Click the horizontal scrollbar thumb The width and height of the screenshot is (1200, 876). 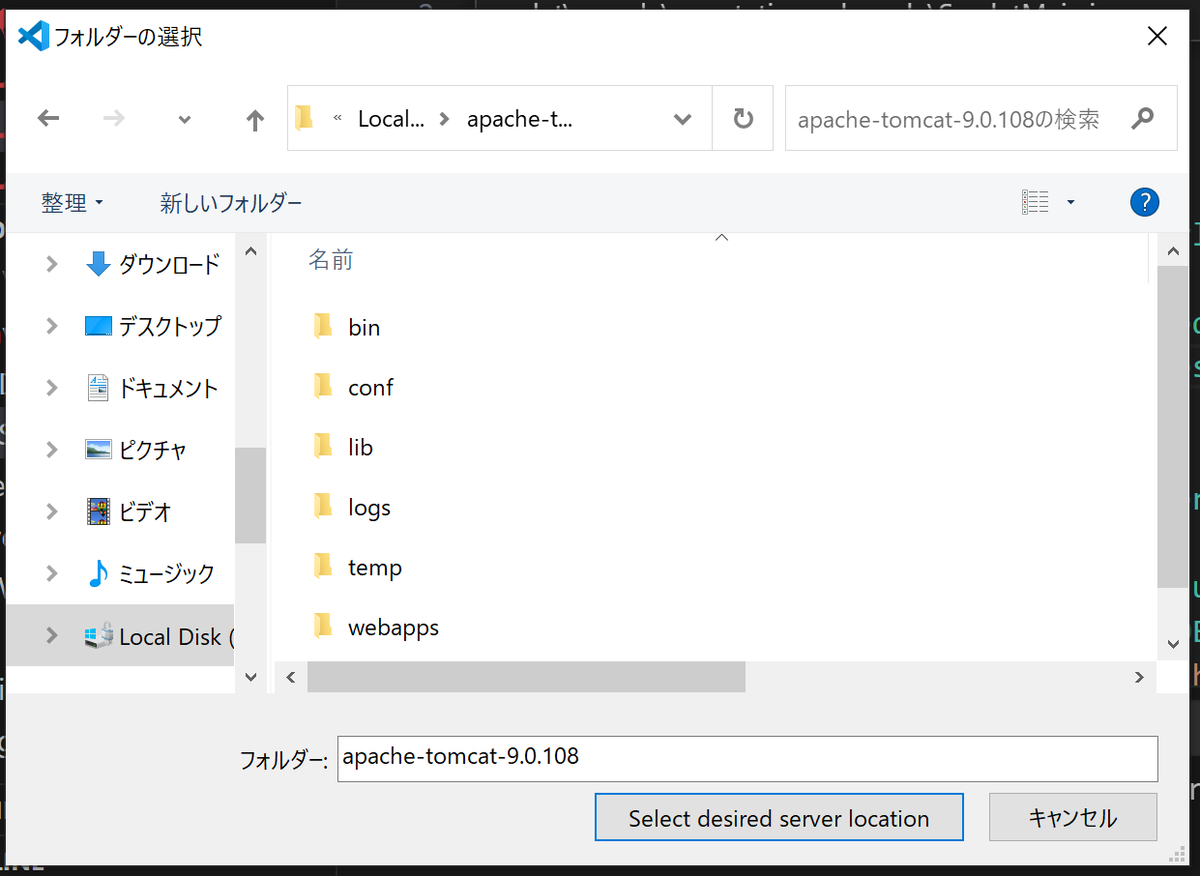(x=526, y=677)
